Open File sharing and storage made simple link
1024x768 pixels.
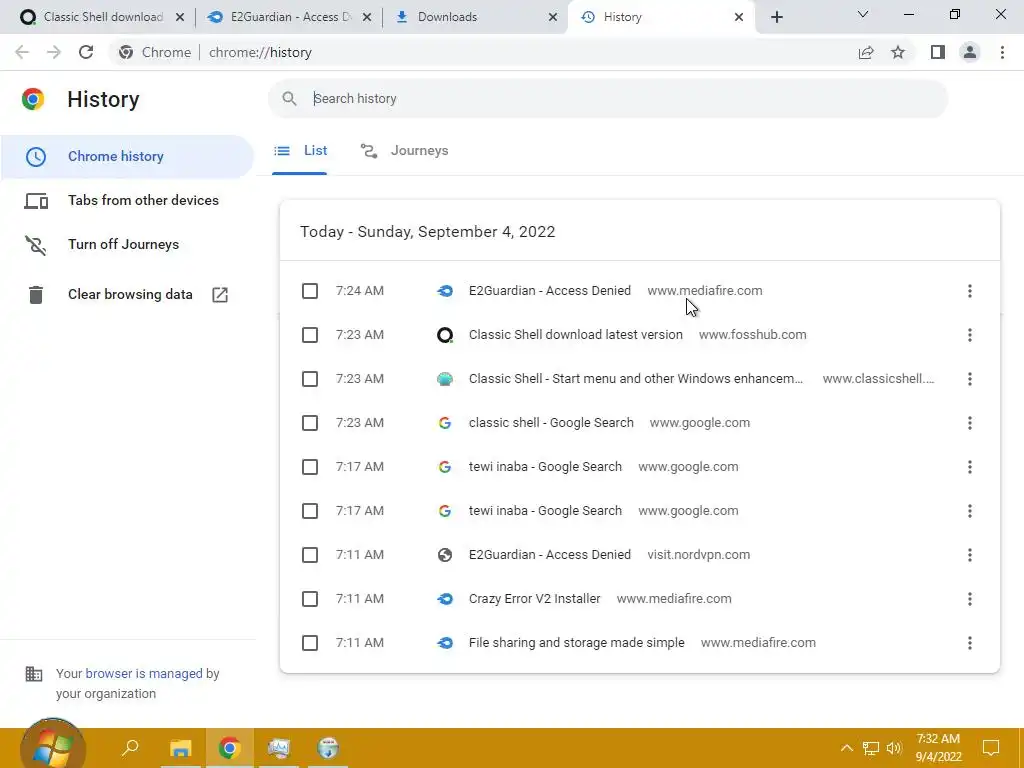[577, 643]
